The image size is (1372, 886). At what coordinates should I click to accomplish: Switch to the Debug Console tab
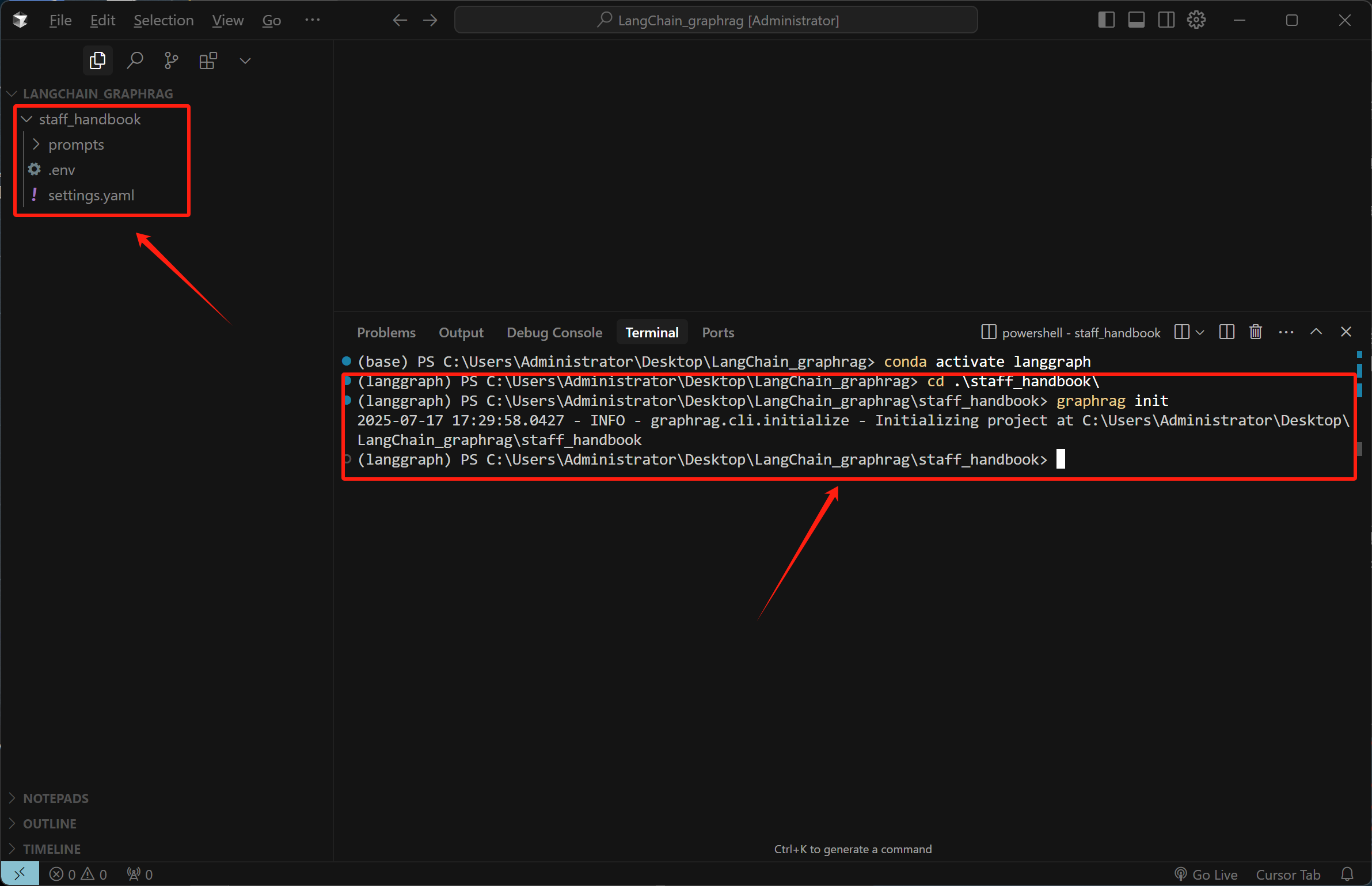(x=554, y=333)
